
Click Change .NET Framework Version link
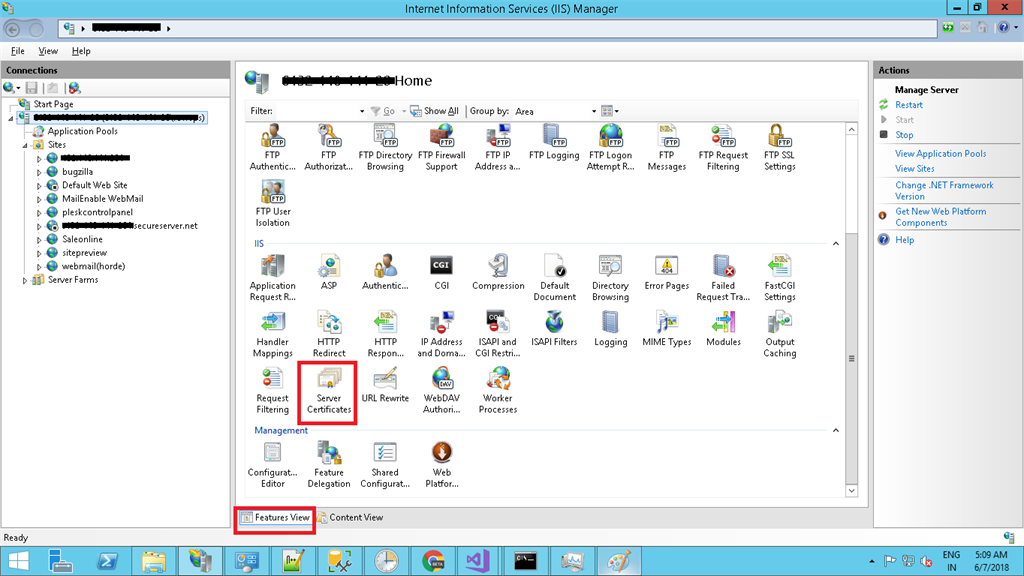point(944,191)
